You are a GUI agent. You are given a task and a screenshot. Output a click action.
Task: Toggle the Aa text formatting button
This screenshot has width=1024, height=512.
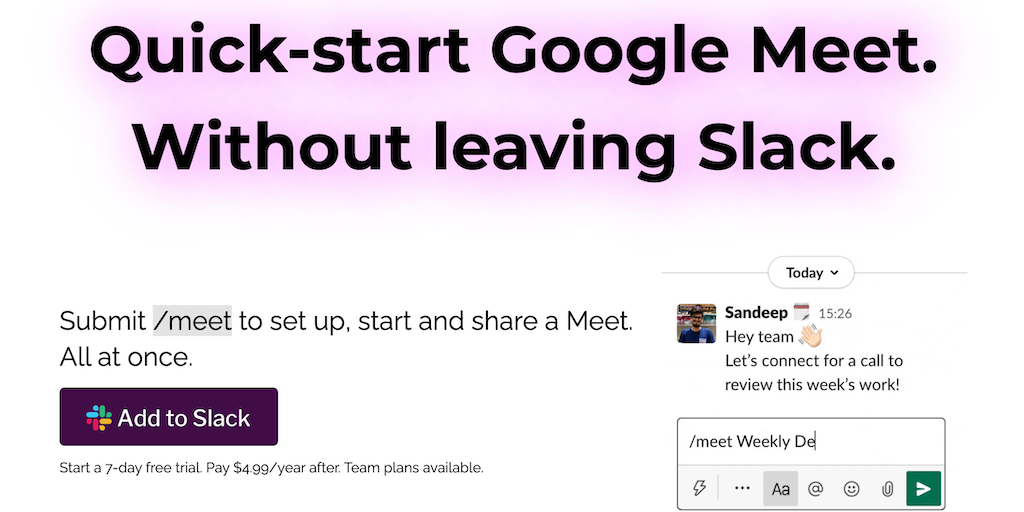780,488
